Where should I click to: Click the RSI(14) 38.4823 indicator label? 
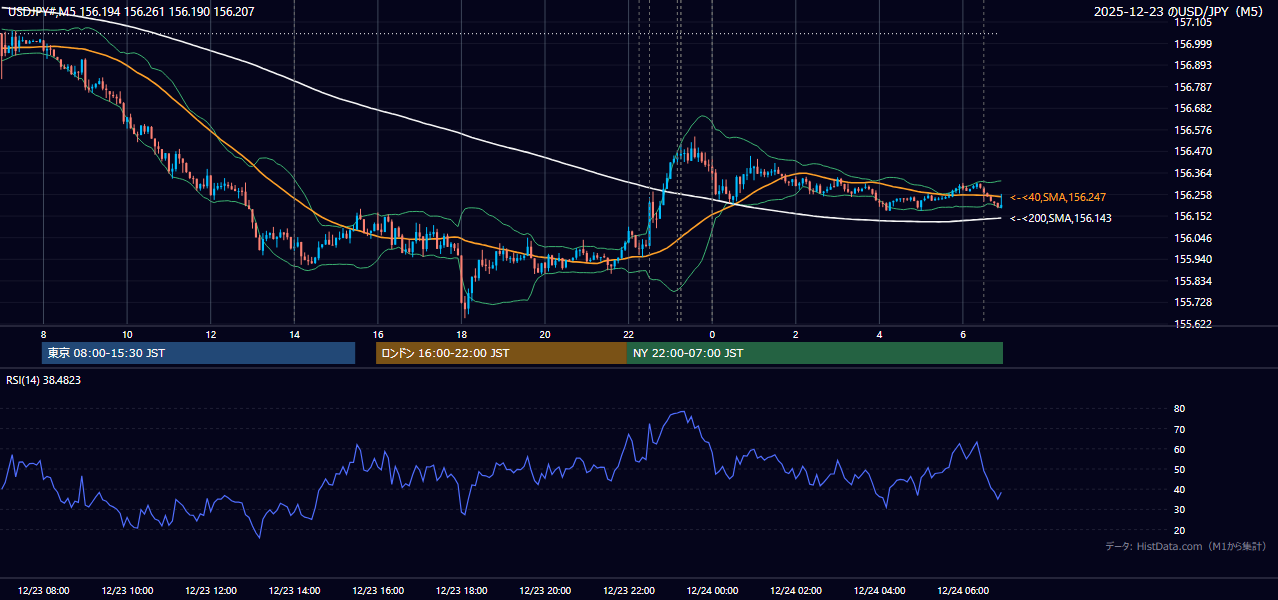tap(44, 380)
